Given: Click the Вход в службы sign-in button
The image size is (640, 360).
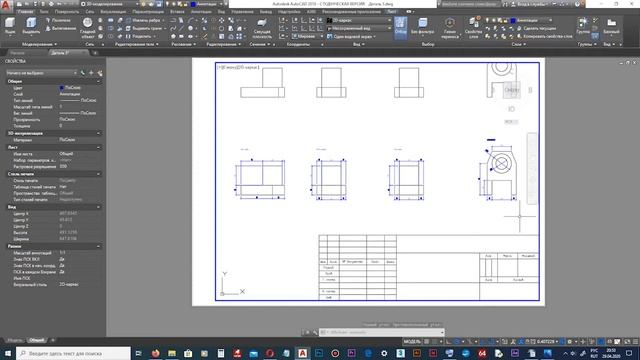Looking at the screenshot, I should 531,4.
